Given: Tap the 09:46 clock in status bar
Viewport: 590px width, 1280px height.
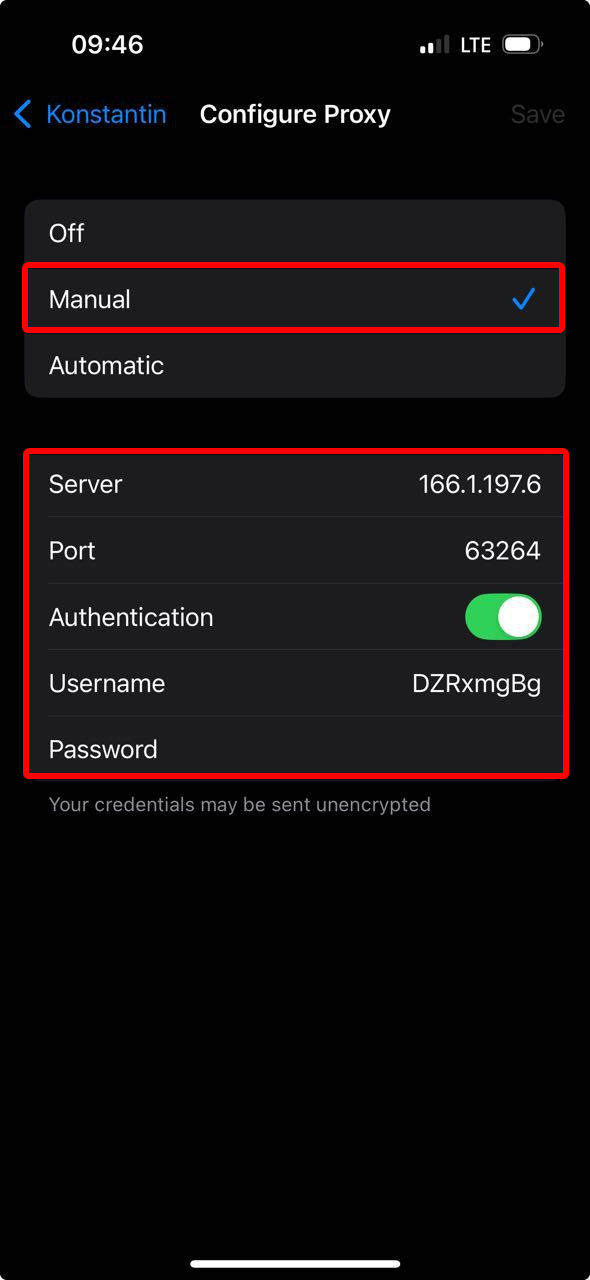Looking at the screenshot, I should tap(108, 45).
